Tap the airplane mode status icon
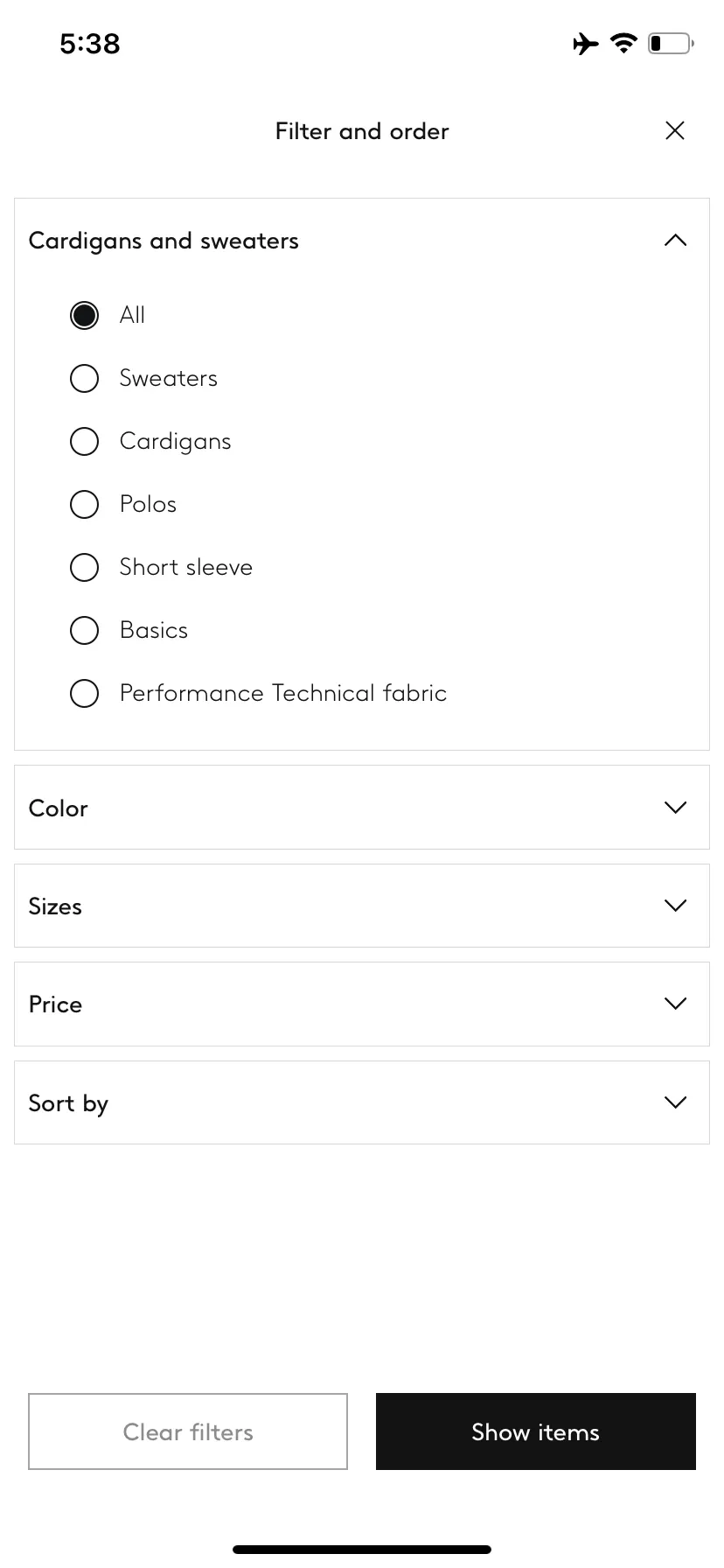The image size is (724, 1568). coord(586,43)
